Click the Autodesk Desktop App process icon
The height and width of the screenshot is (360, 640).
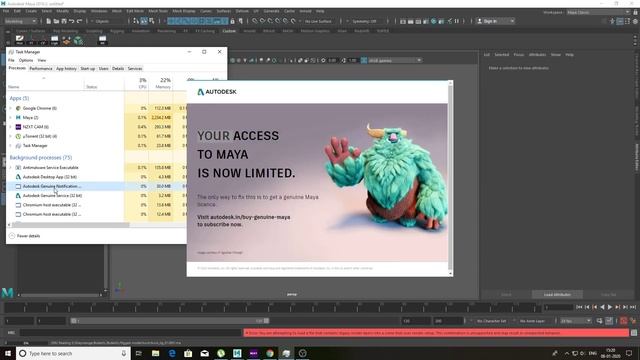point(18,177)
